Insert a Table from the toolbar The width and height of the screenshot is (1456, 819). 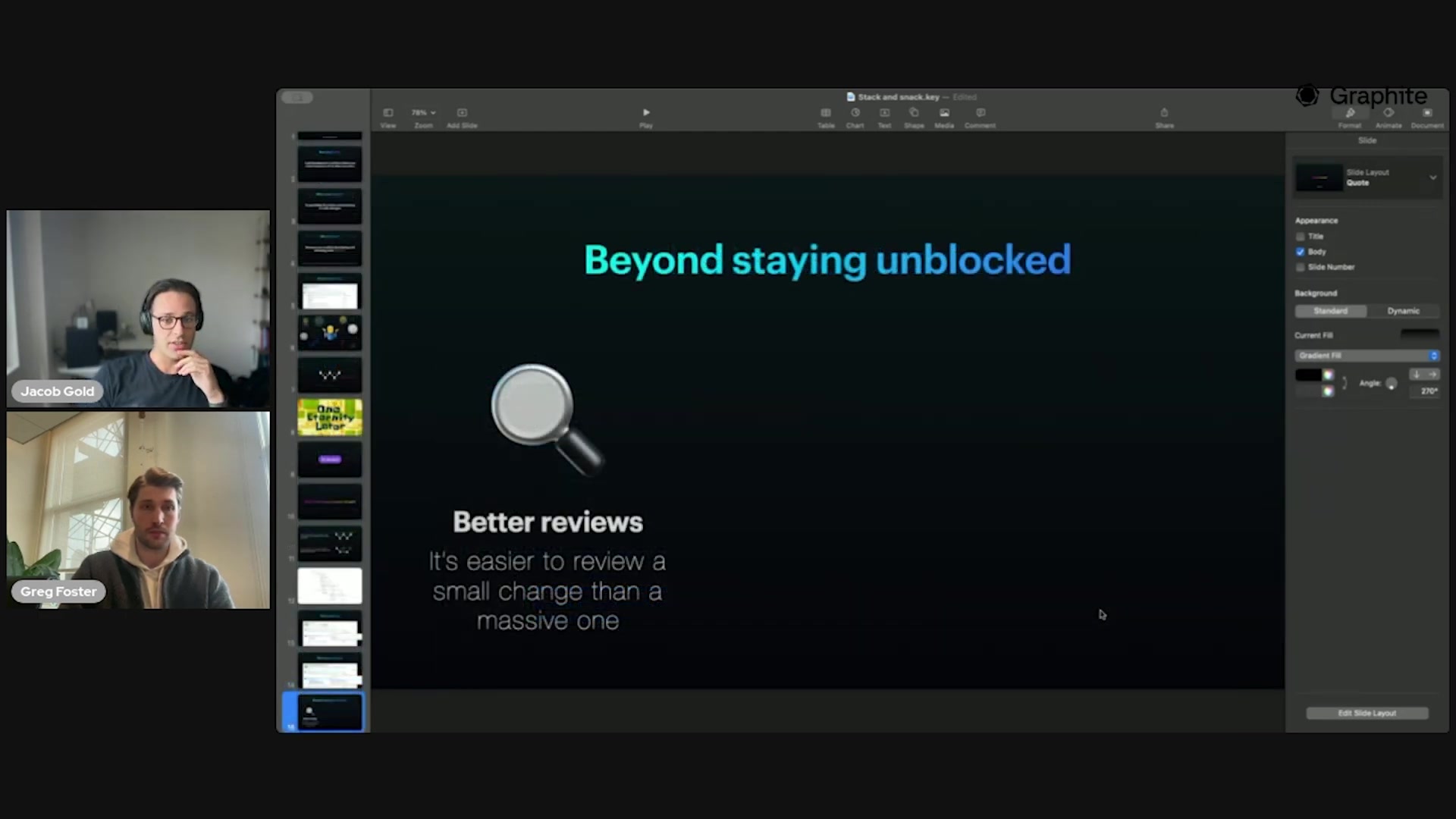pos(826,118)
